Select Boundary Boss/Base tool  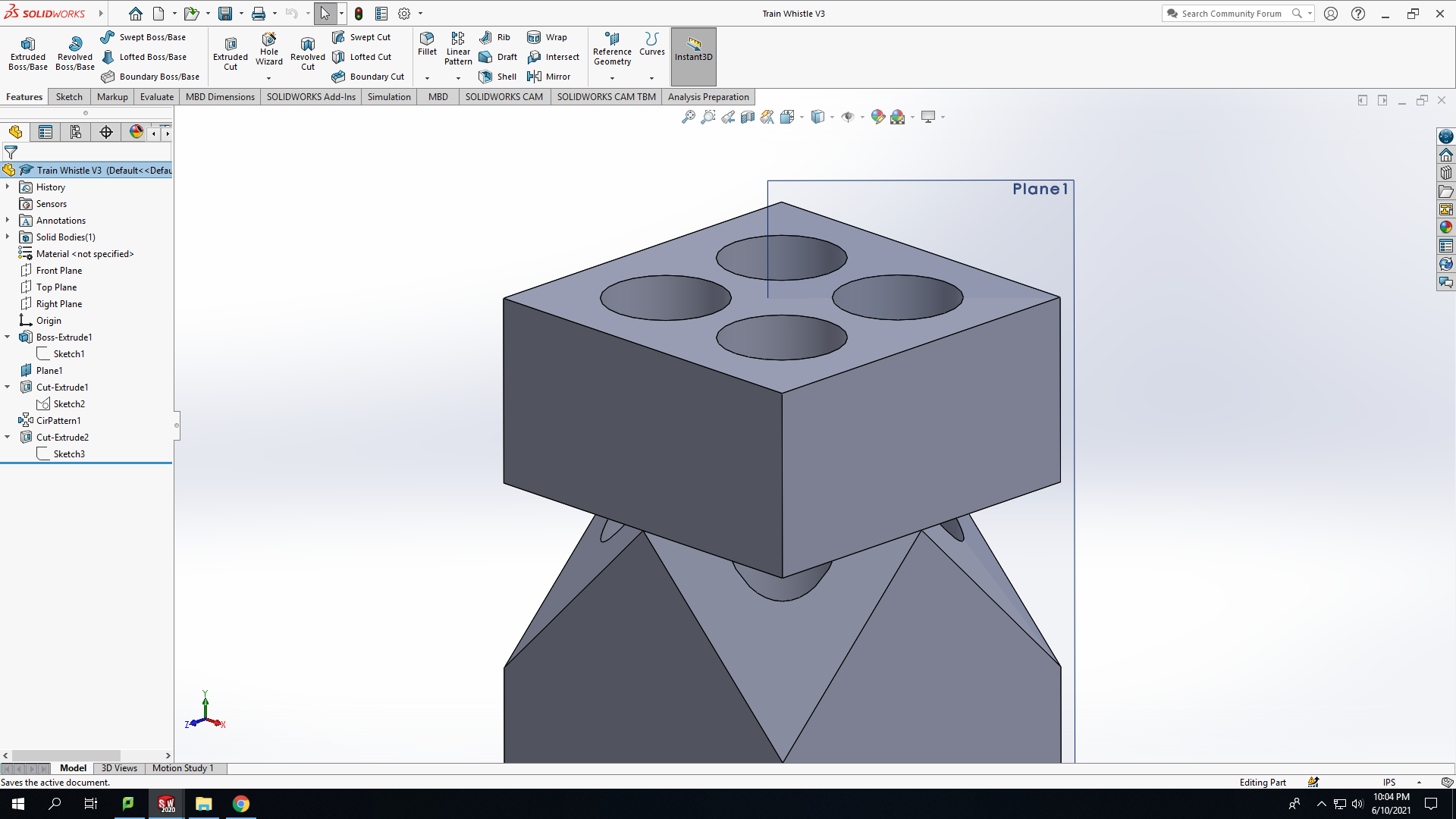[x=150, y=77]
